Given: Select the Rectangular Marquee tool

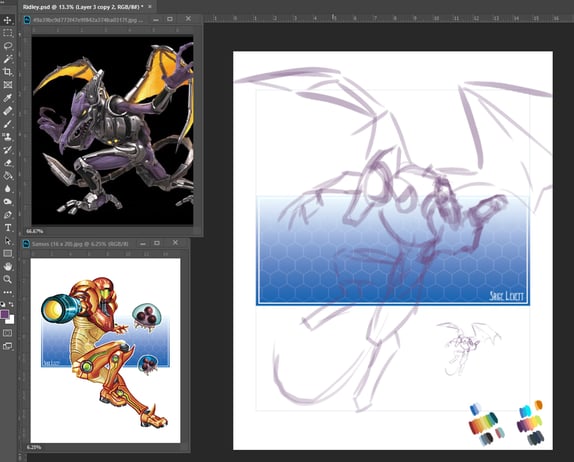Looking at the screenshot, I should [x=7, y=33].
